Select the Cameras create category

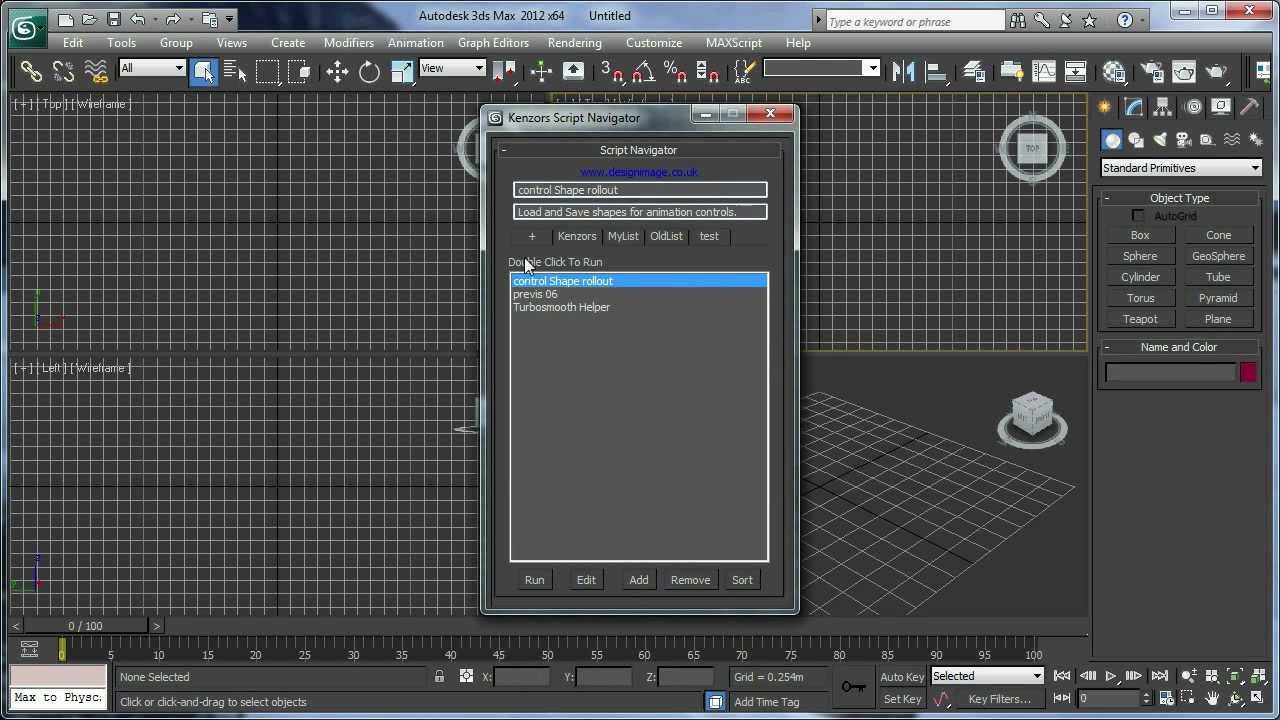coord(1184,140)
